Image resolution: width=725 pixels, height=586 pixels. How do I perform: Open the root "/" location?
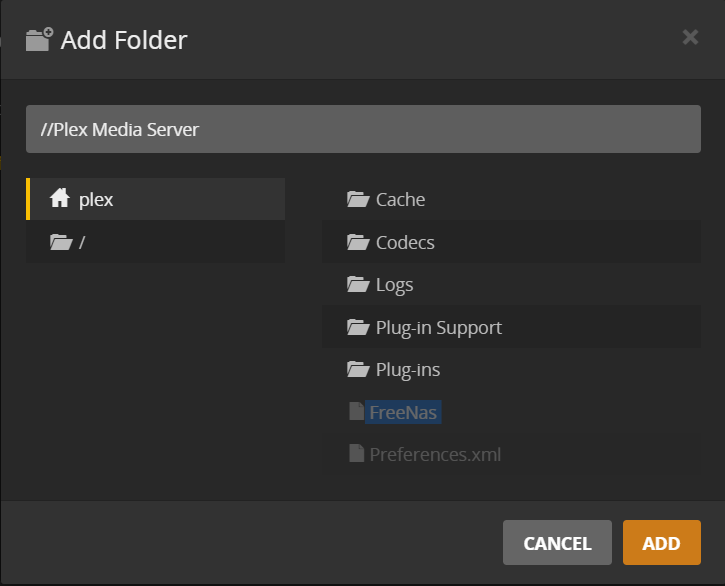82,242
